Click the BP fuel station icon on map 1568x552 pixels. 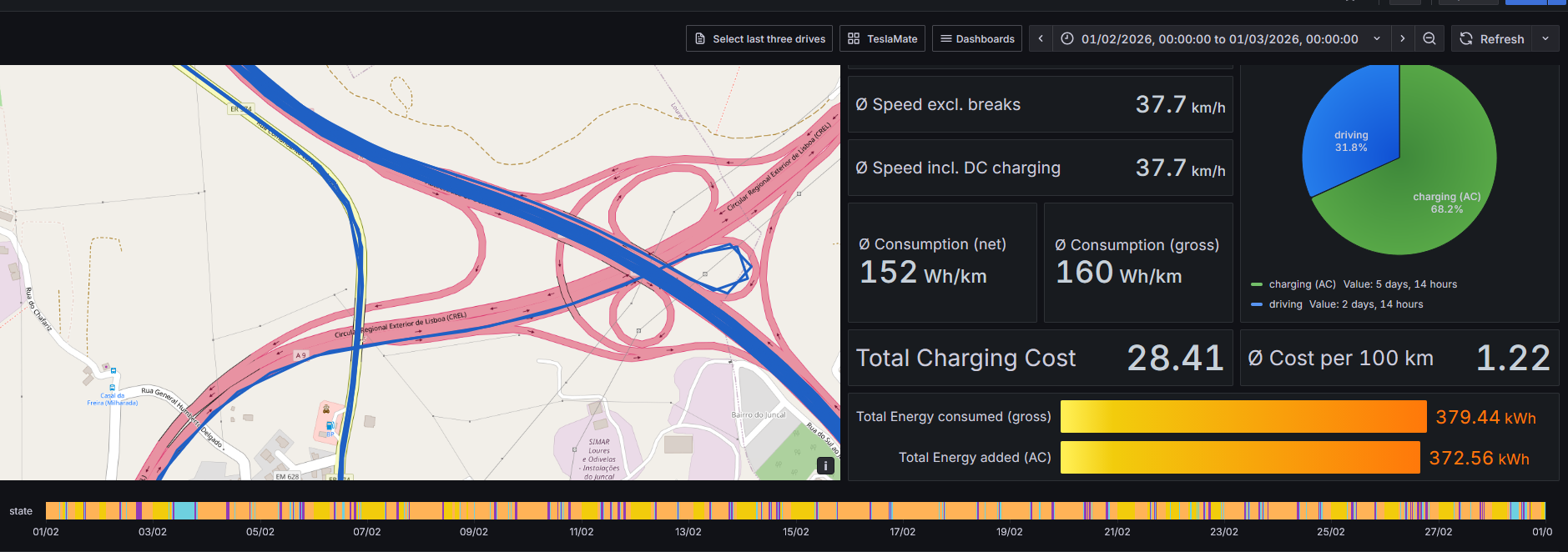tap(330, 426)
